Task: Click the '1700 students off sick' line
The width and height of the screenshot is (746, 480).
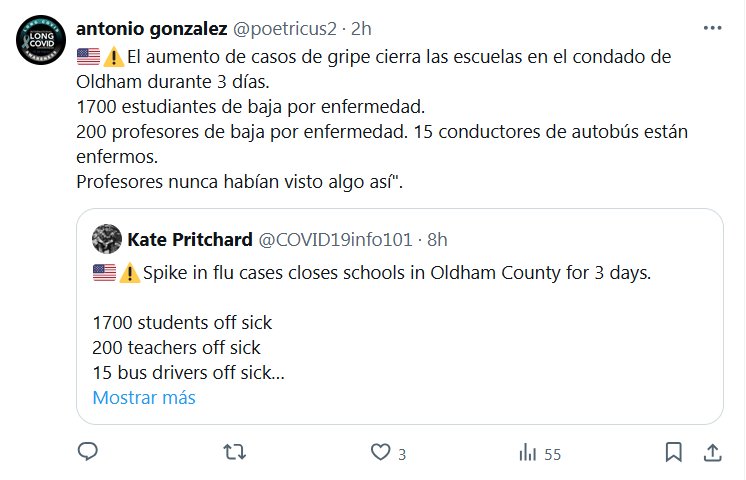Action: [181, 323]
